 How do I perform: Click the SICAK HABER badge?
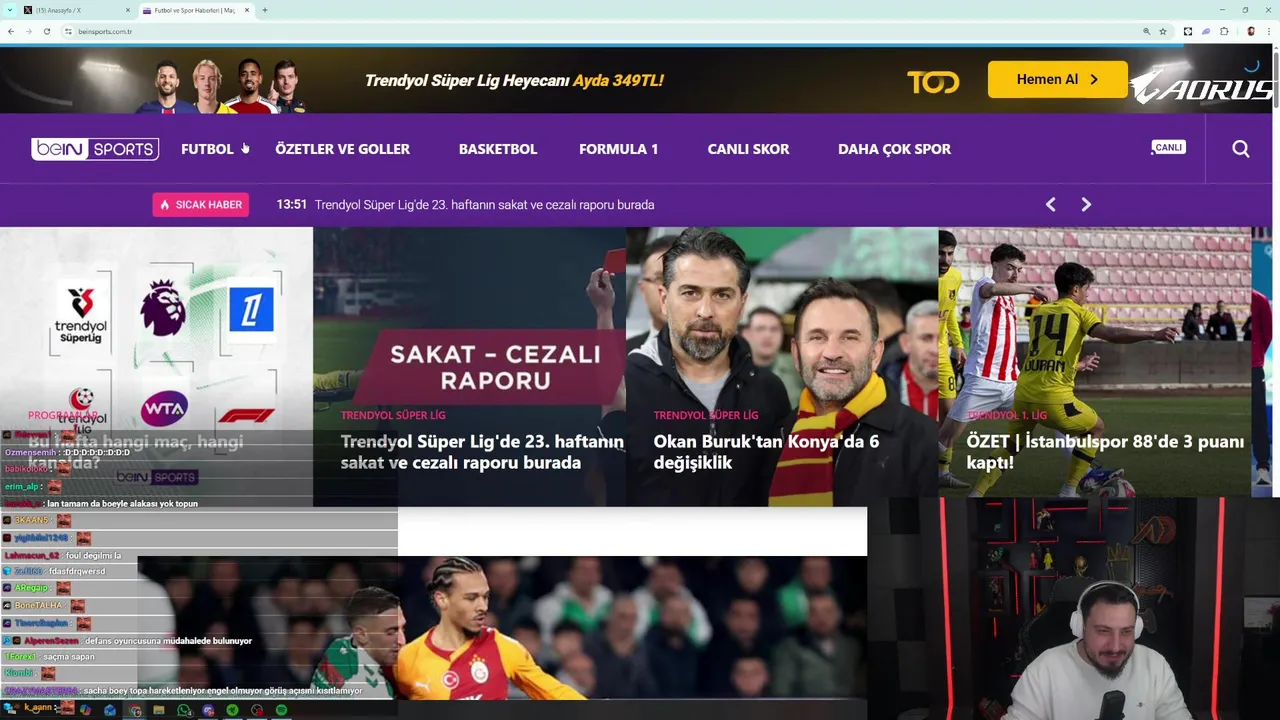coord(201,204)
